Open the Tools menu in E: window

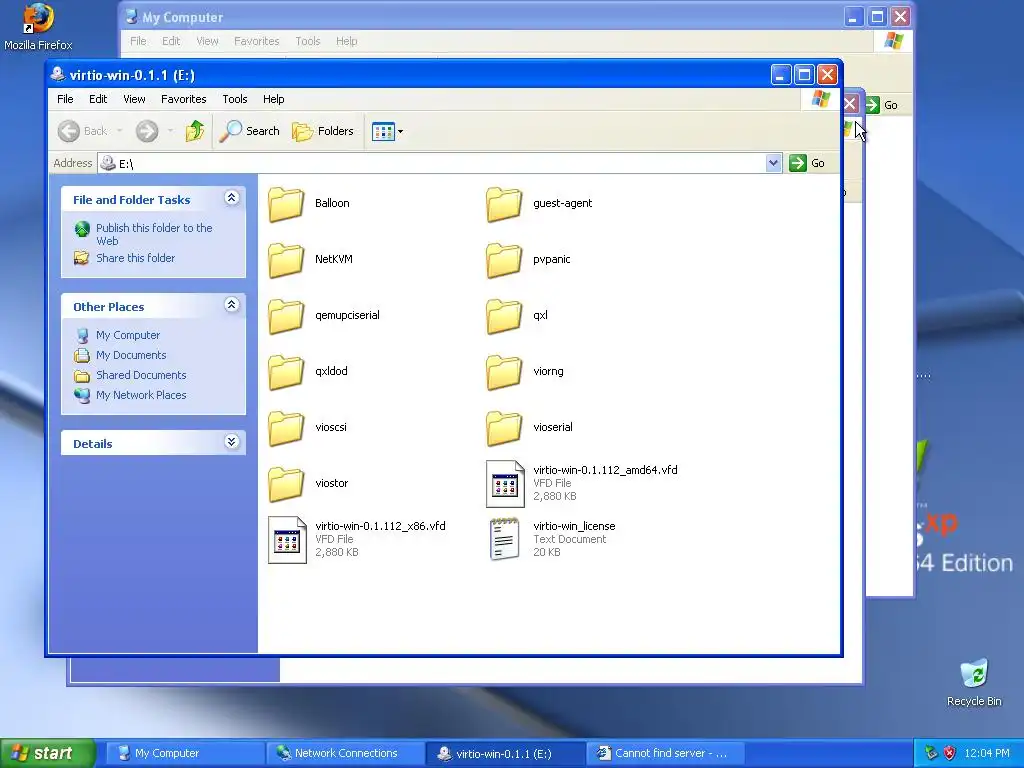pyautogui.click(x=234, y=99)
